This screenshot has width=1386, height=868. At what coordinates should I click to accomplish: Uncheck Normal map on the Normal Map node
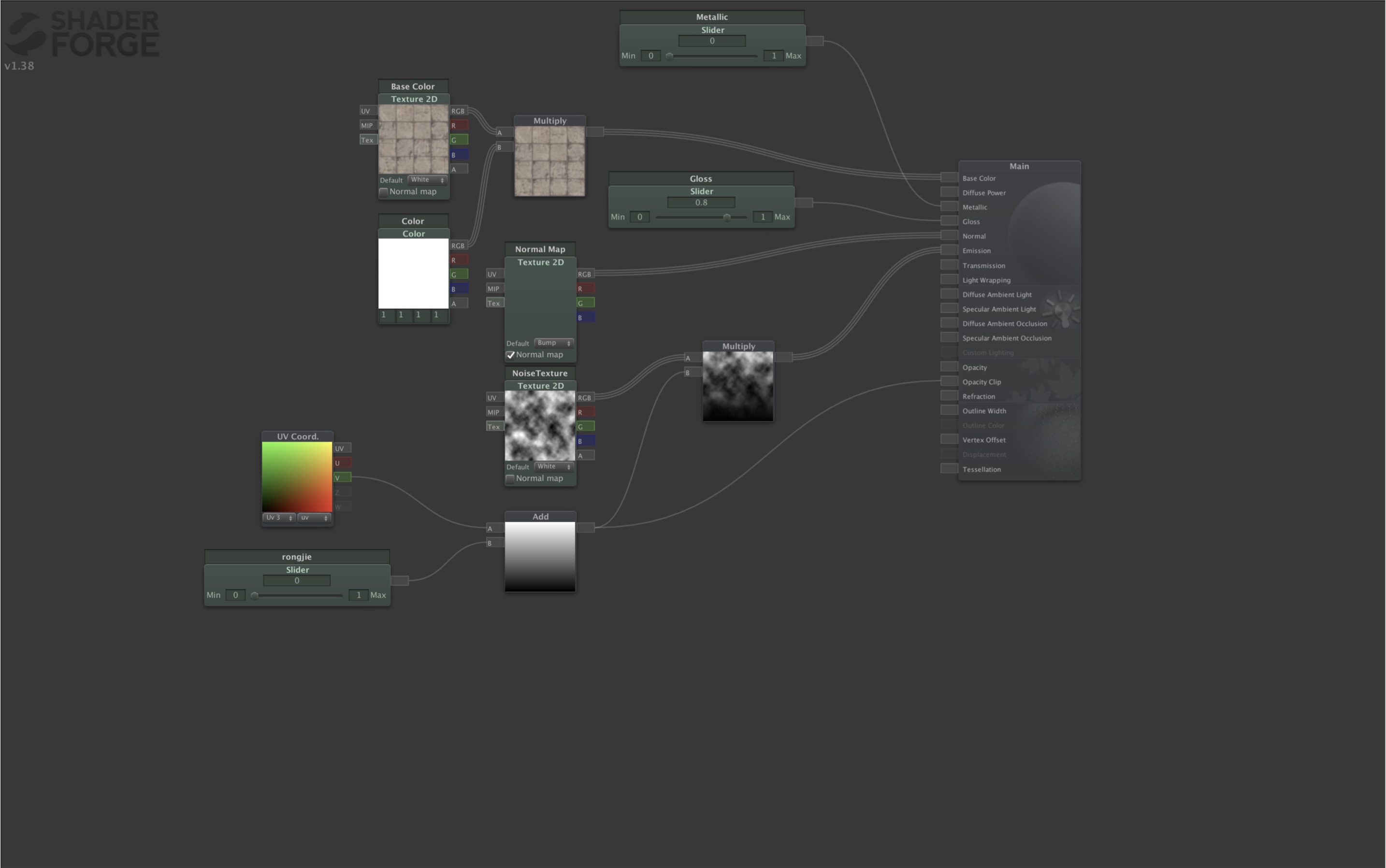pos(511,355)
